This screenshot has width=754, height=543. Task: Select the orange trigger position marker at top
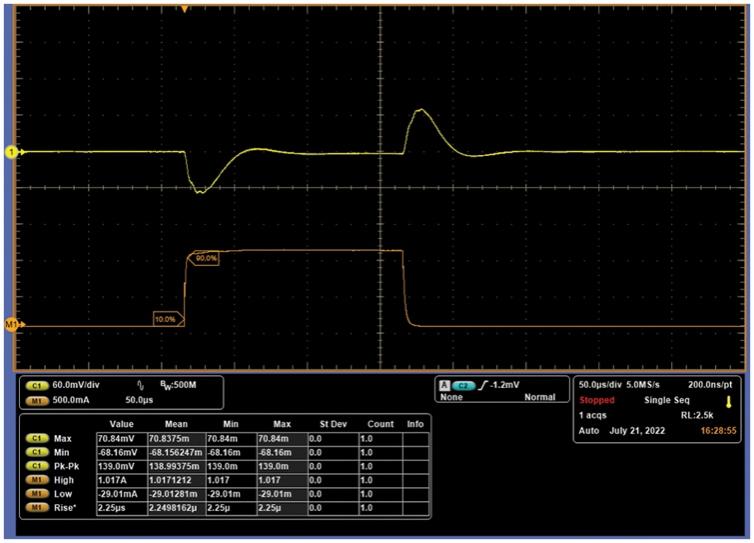tap(184, 8)
